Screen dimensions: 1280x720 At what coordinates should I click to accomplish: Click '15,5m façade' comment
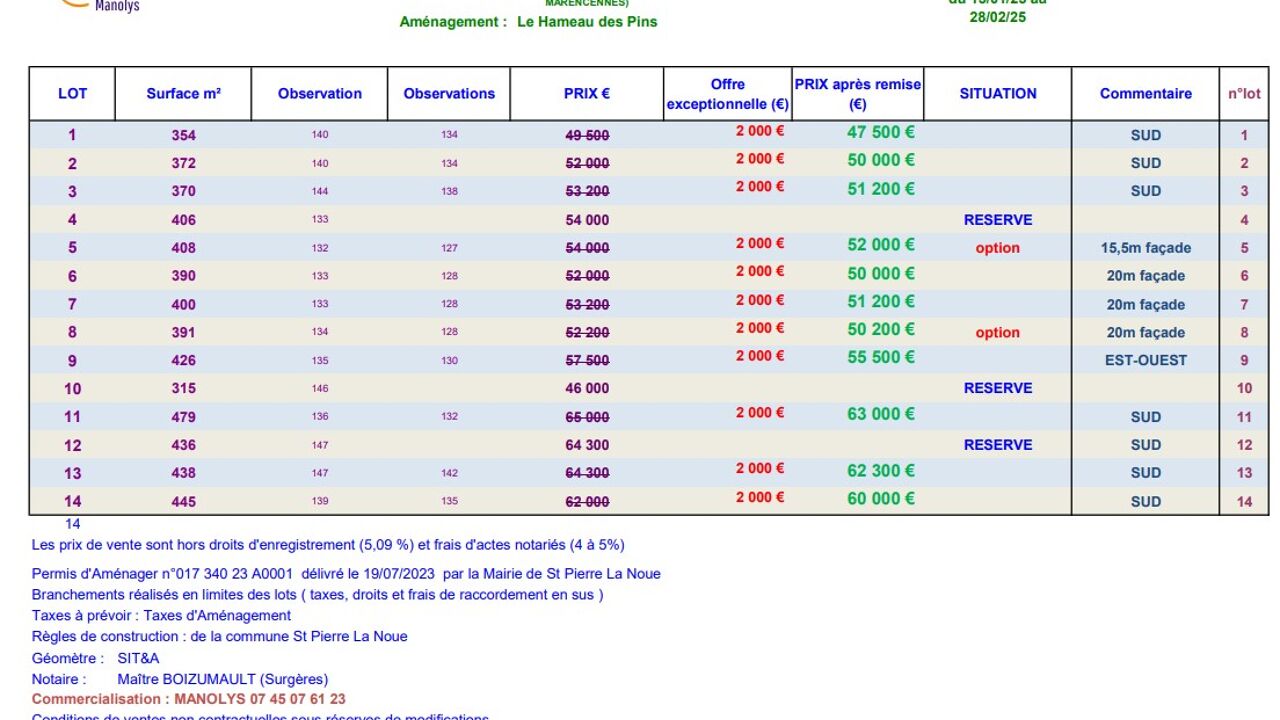[x=1146, y=248]
